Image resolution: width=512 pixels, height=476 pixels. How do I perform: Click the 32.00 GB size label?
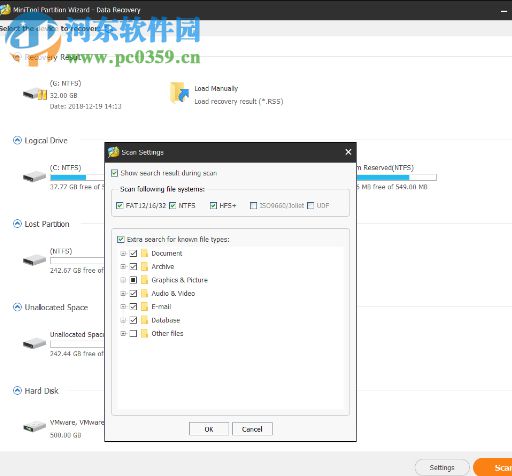point(64,95)
